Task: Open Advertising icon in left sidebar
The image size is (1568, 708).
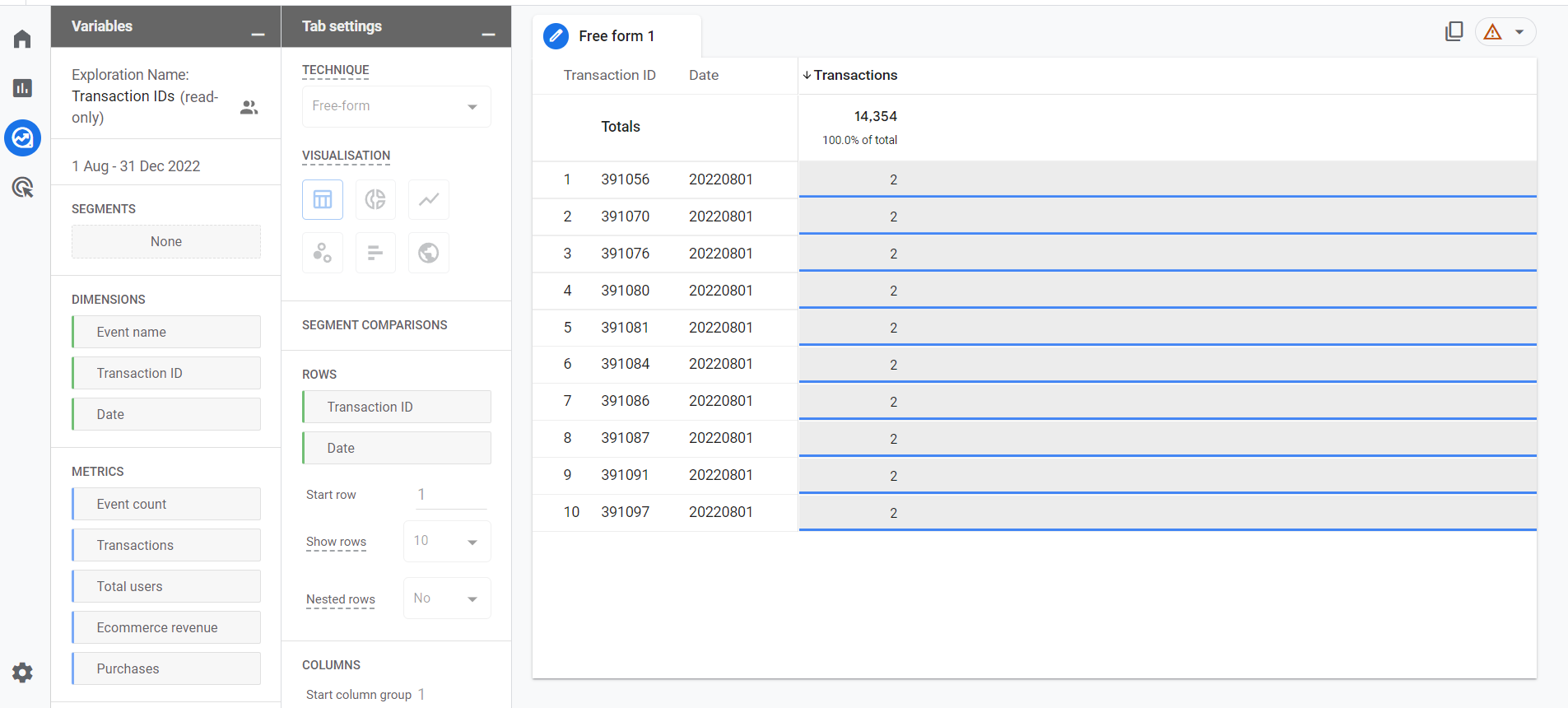Action: pyautogui.click(x=22, y=188)
